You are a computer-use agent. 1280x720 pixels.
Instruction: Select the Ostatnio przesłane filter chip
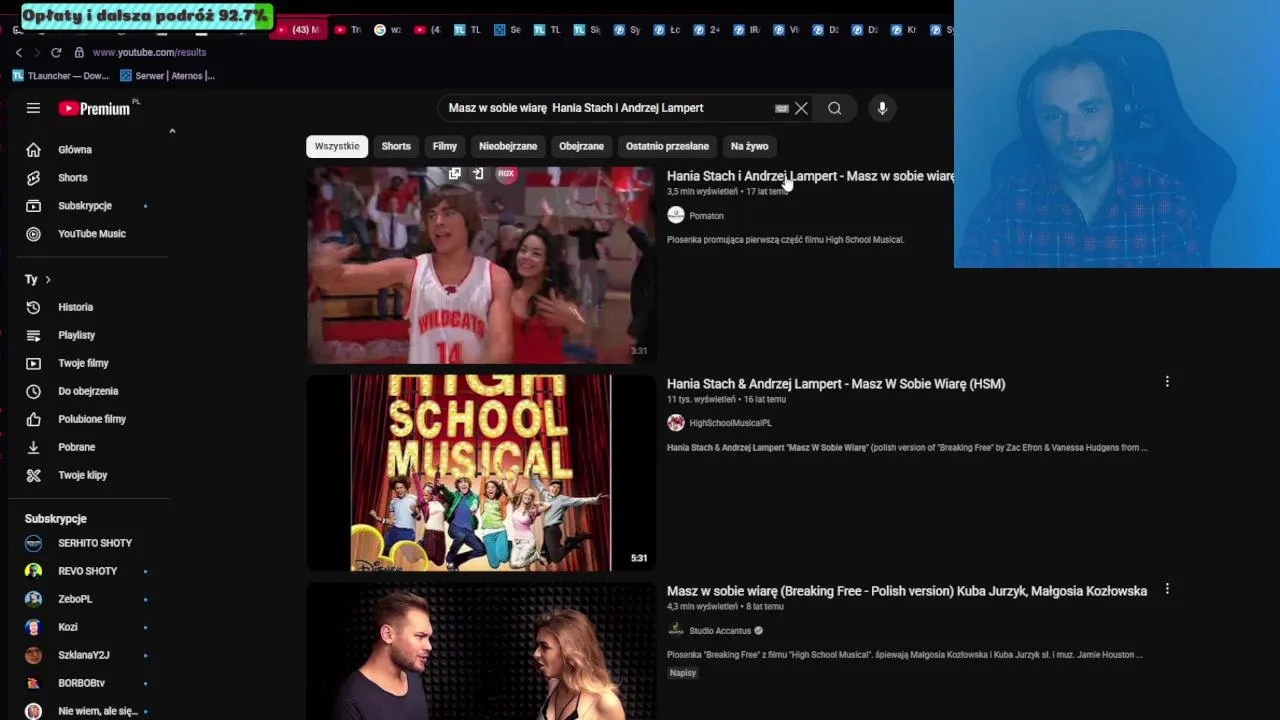667,146
